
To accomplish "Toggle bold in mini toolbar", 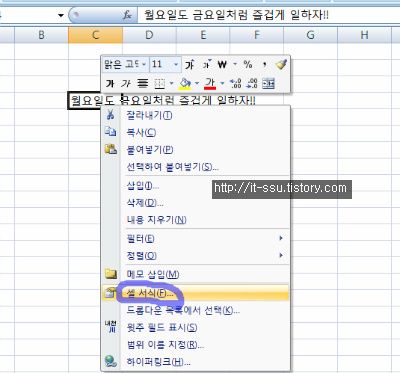I will tap(110, 83).
